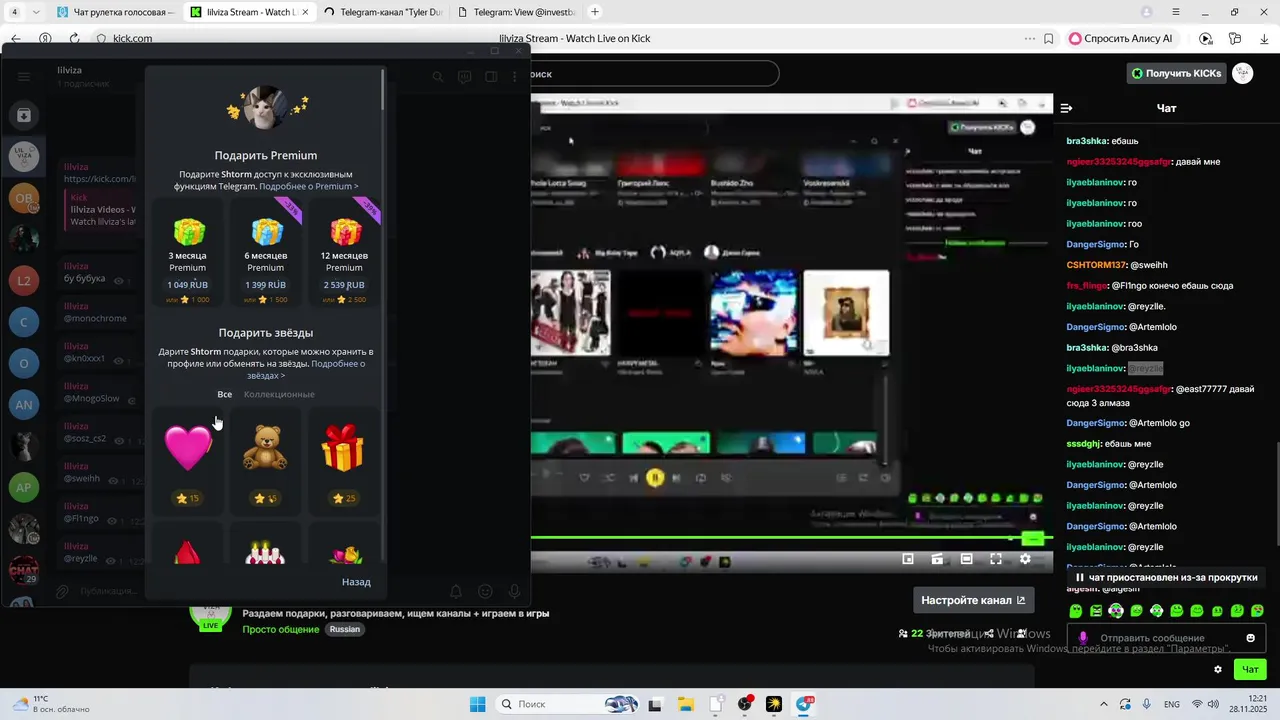Open File Explorer from the taskbar

[x=685, y=704]
